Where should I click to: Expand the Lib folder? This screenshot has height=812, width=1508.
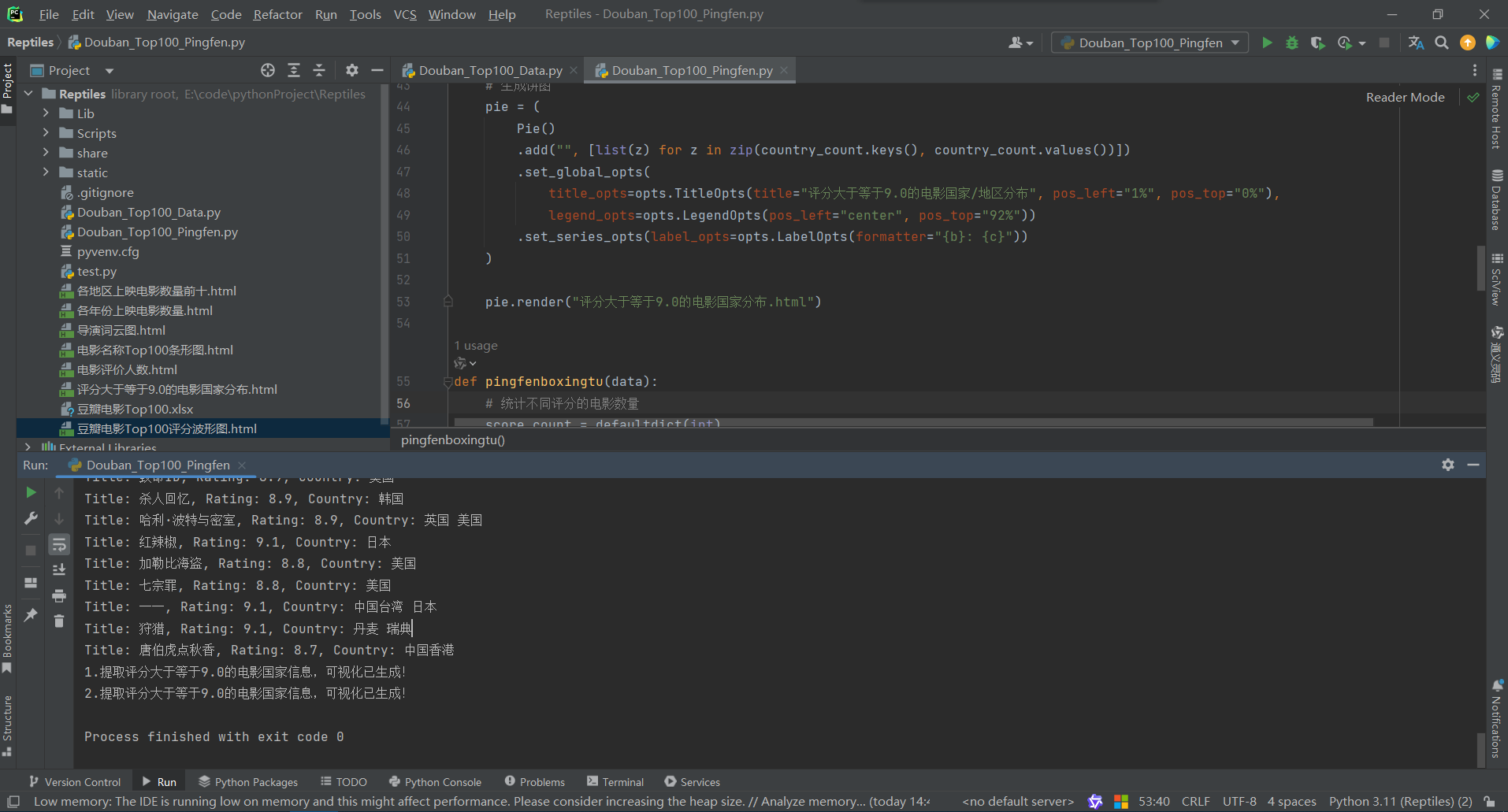tap(46, 113)
